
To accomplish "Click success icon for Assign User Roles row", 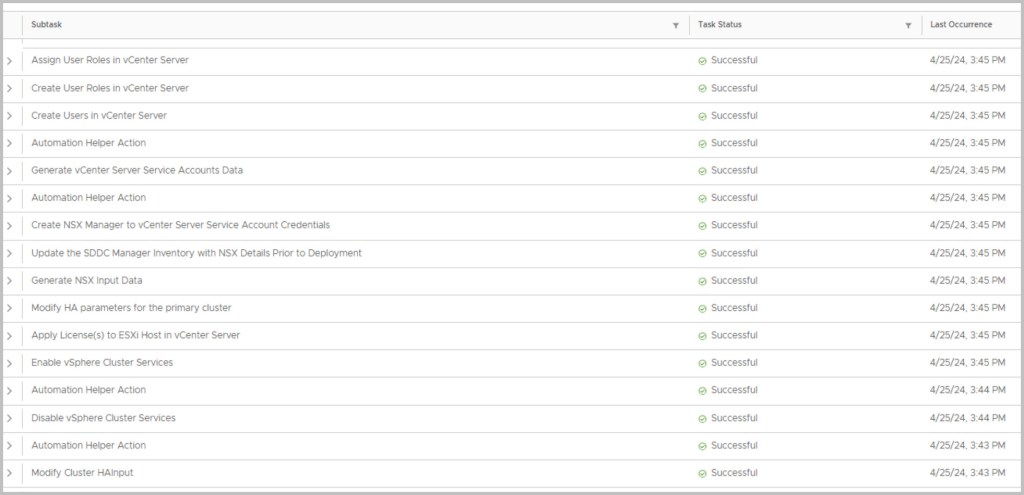I will point(702,60).
